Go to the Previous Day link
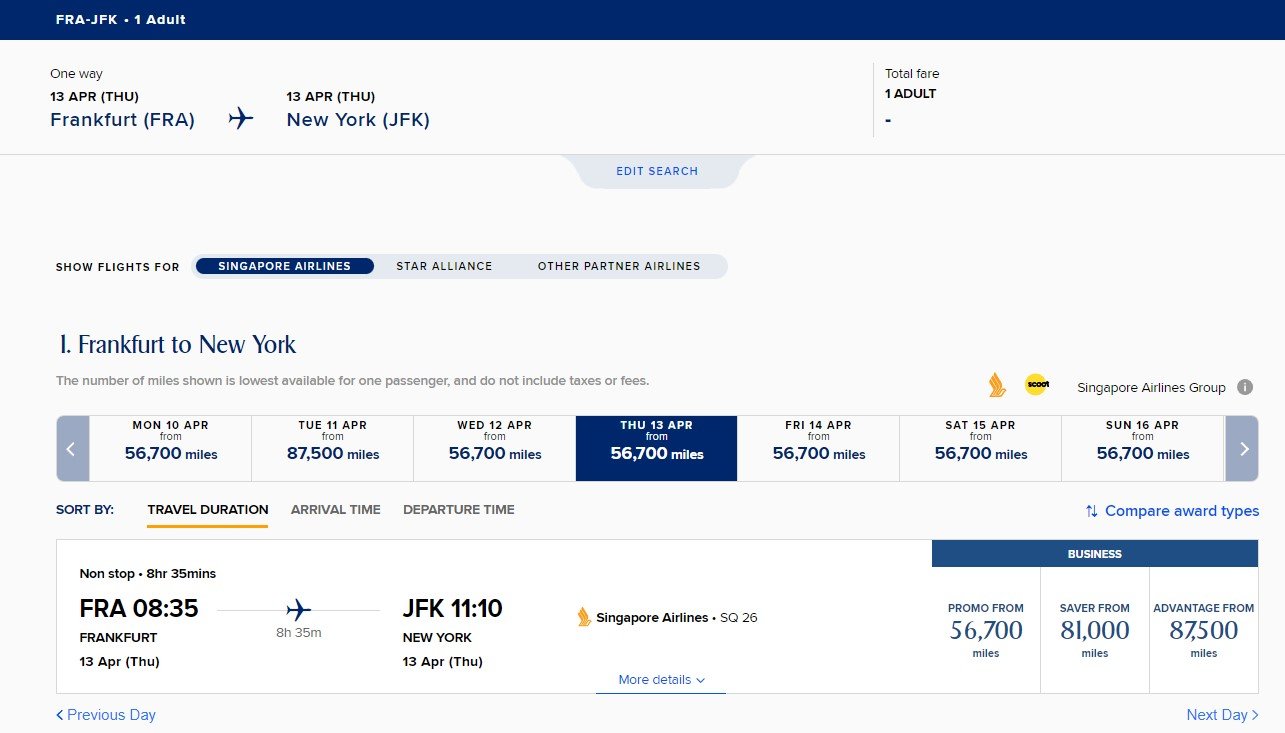This screenshot has width=1285, height=733. 106,715
